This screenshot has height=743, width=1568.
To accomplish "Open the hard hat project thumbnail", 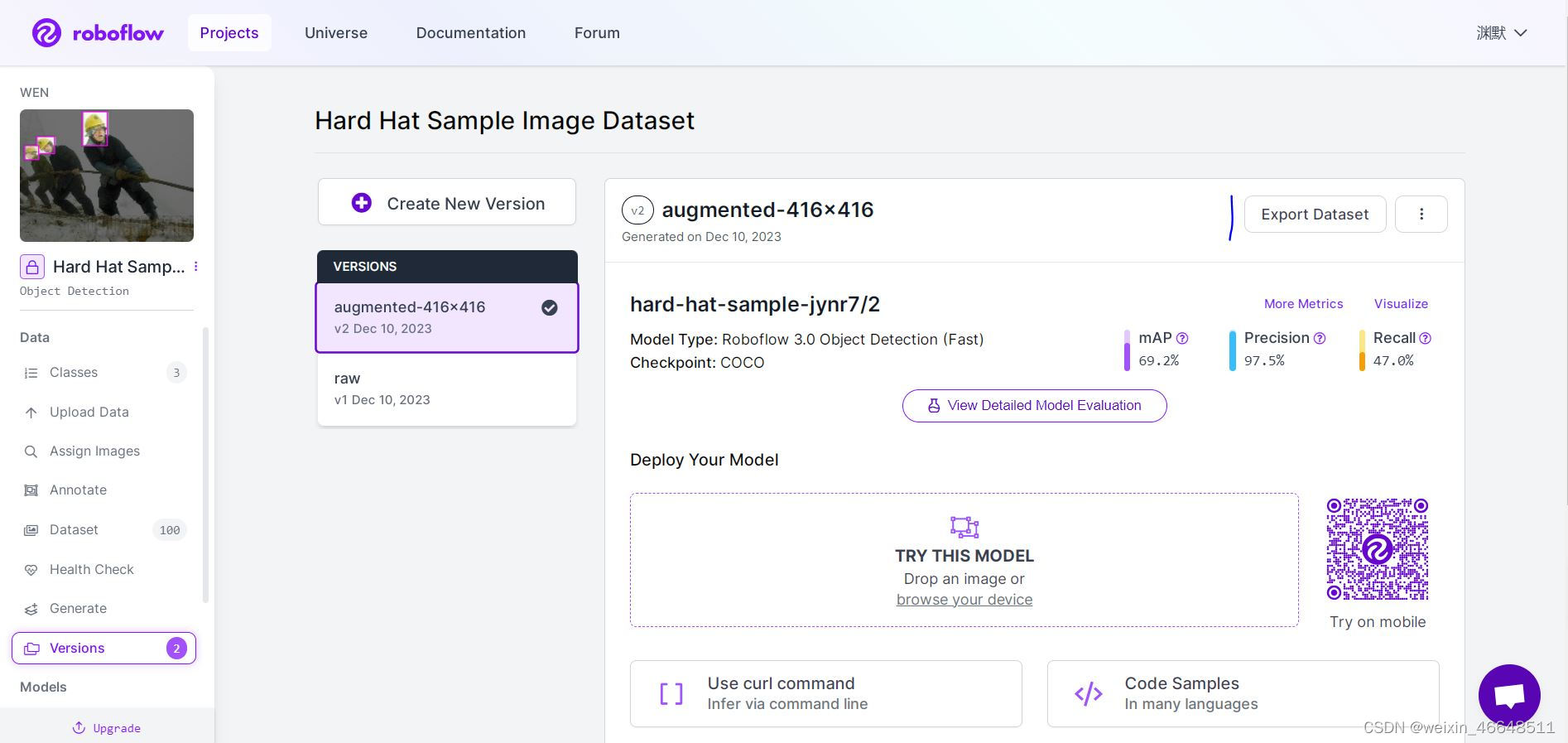I will pos(107,176).
